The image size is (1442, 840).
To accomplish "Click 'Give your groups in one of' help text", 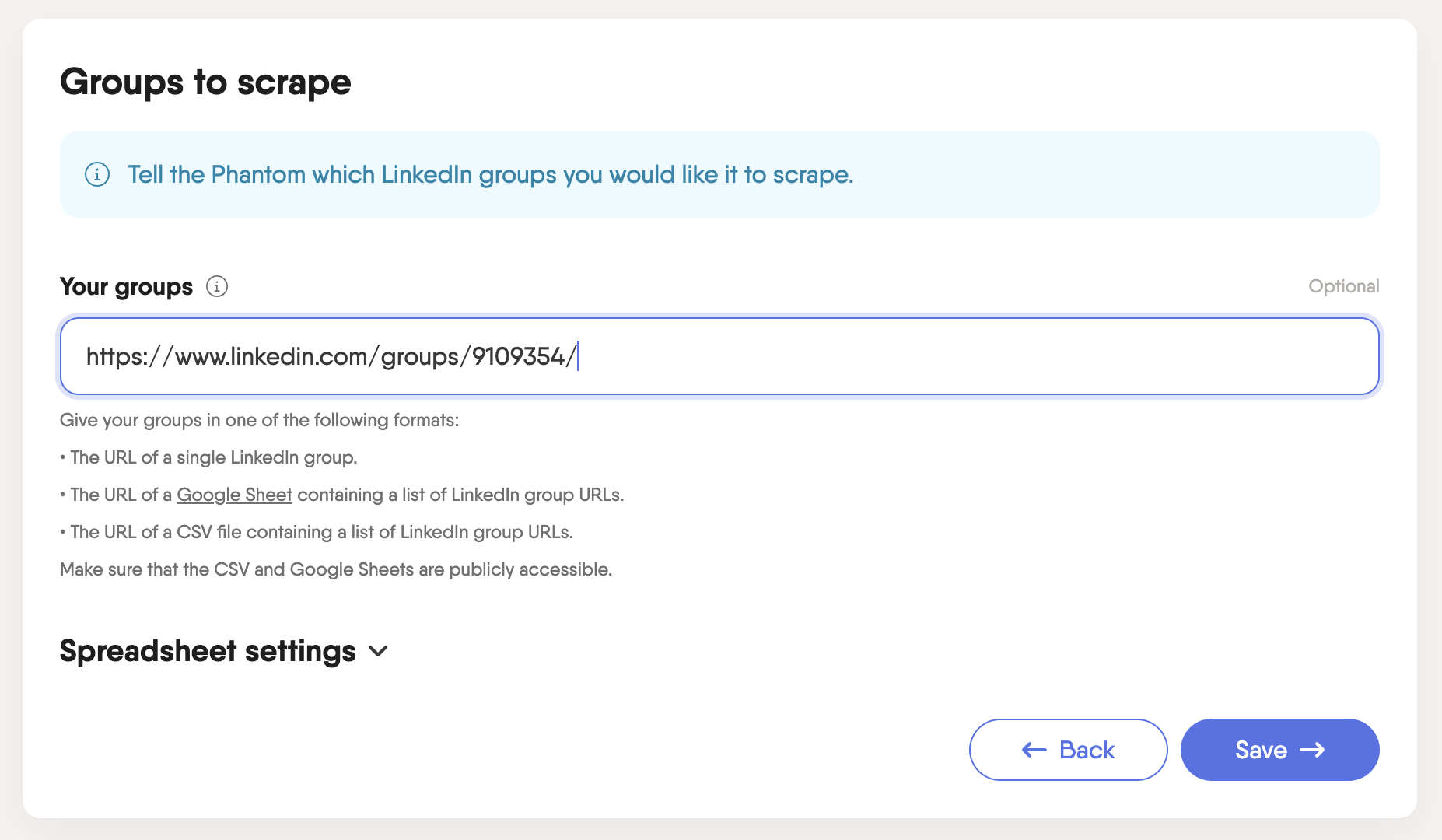I will pyautogui.click(x=259, y=420).
